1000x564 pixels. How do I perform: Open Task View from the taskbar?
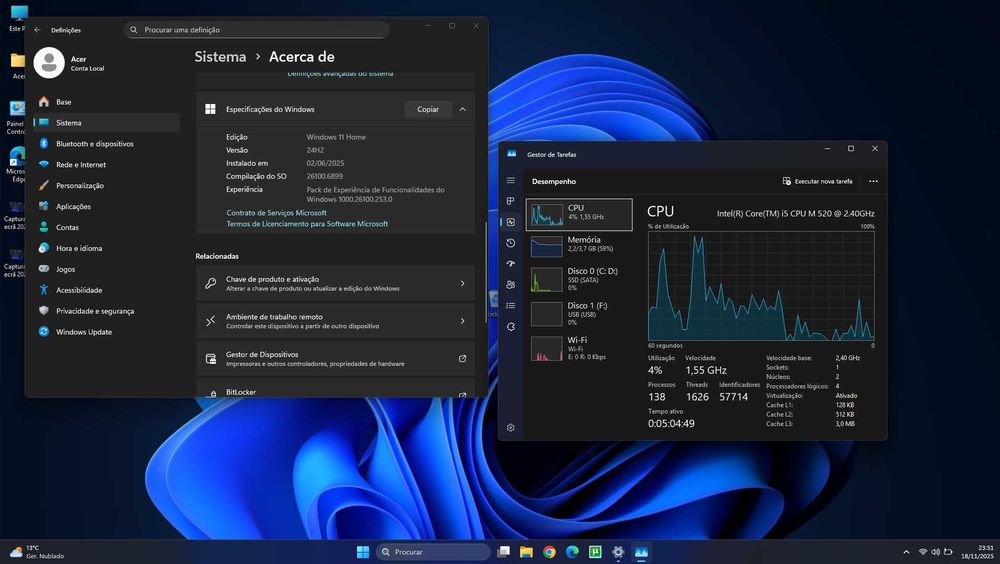pos(503,552)
